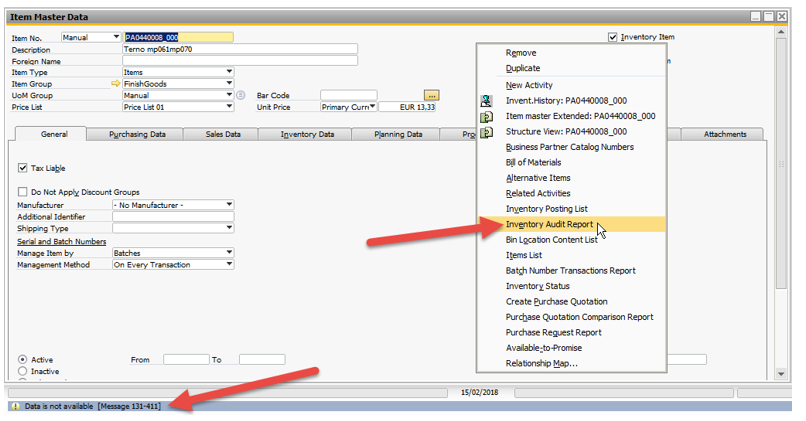Select the Active radio button
Viewport: 806px width, 421px height.
22,359
